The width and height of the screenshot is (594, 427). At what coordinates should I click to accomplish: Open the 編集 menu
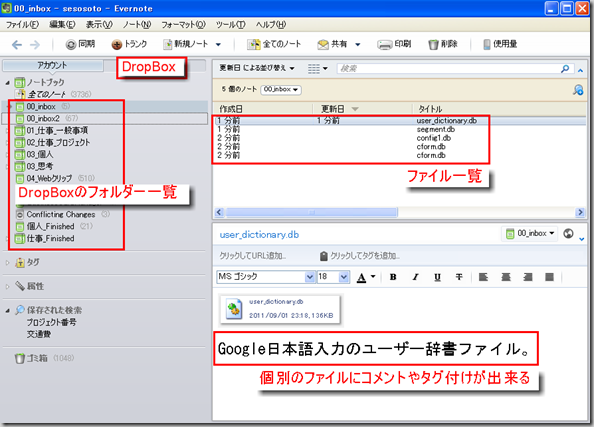pos(62,25)
